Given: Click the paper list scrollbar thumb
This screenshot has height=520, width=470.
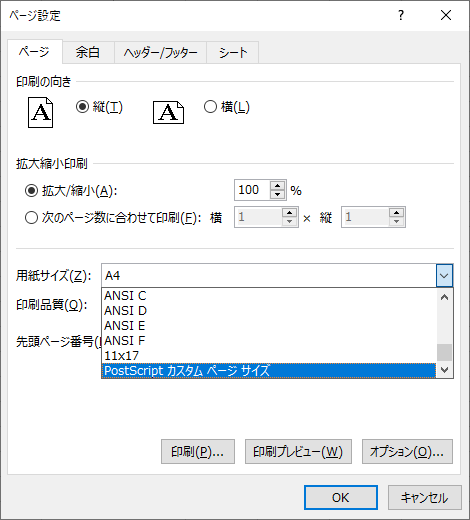Looking at the screenshot, I should click(x=444, y=352).
